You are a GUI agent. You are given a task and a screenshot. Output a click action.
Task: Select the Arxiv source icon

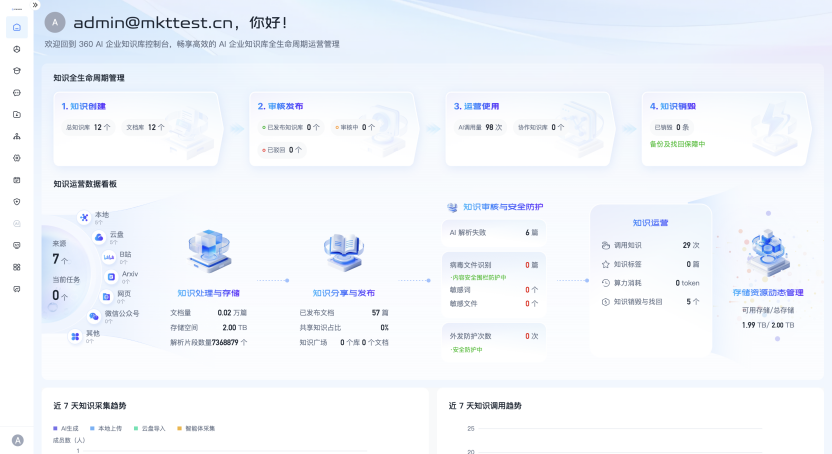click(x=111, y=276)
